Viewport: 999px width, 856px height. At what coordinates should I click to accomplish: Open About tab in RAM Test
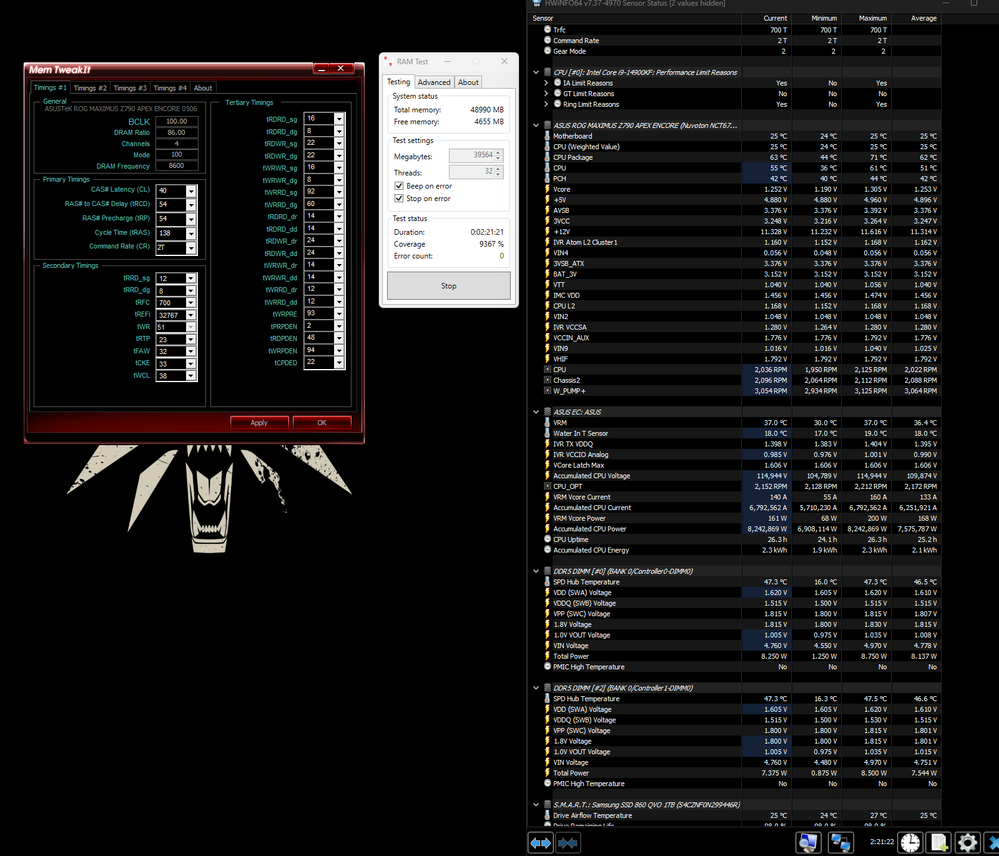tap(468, 82)
